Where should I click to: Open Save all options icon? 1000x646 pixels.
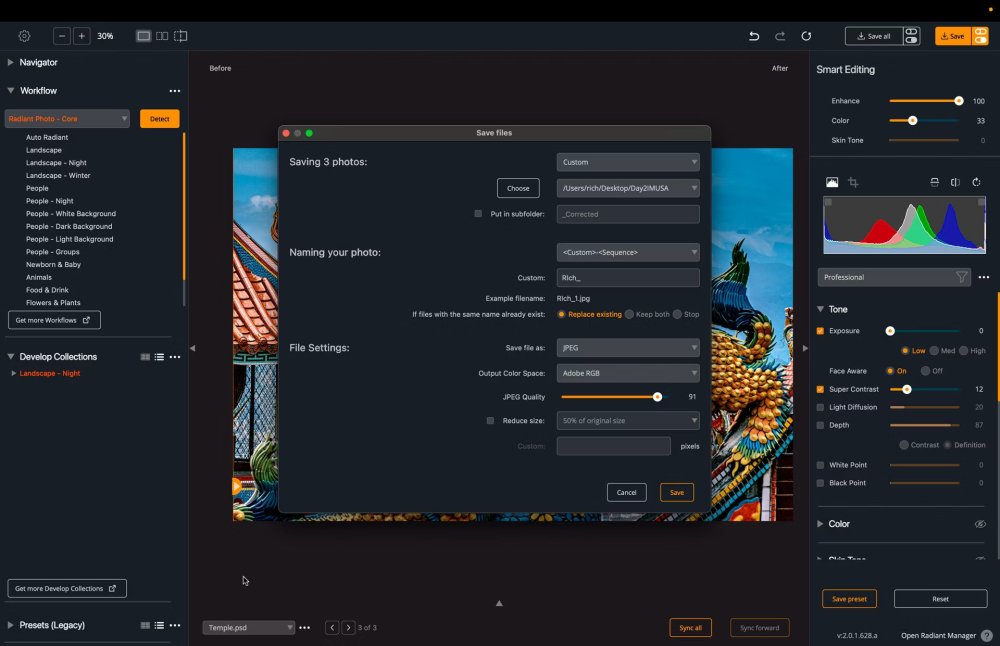(911, 36)
